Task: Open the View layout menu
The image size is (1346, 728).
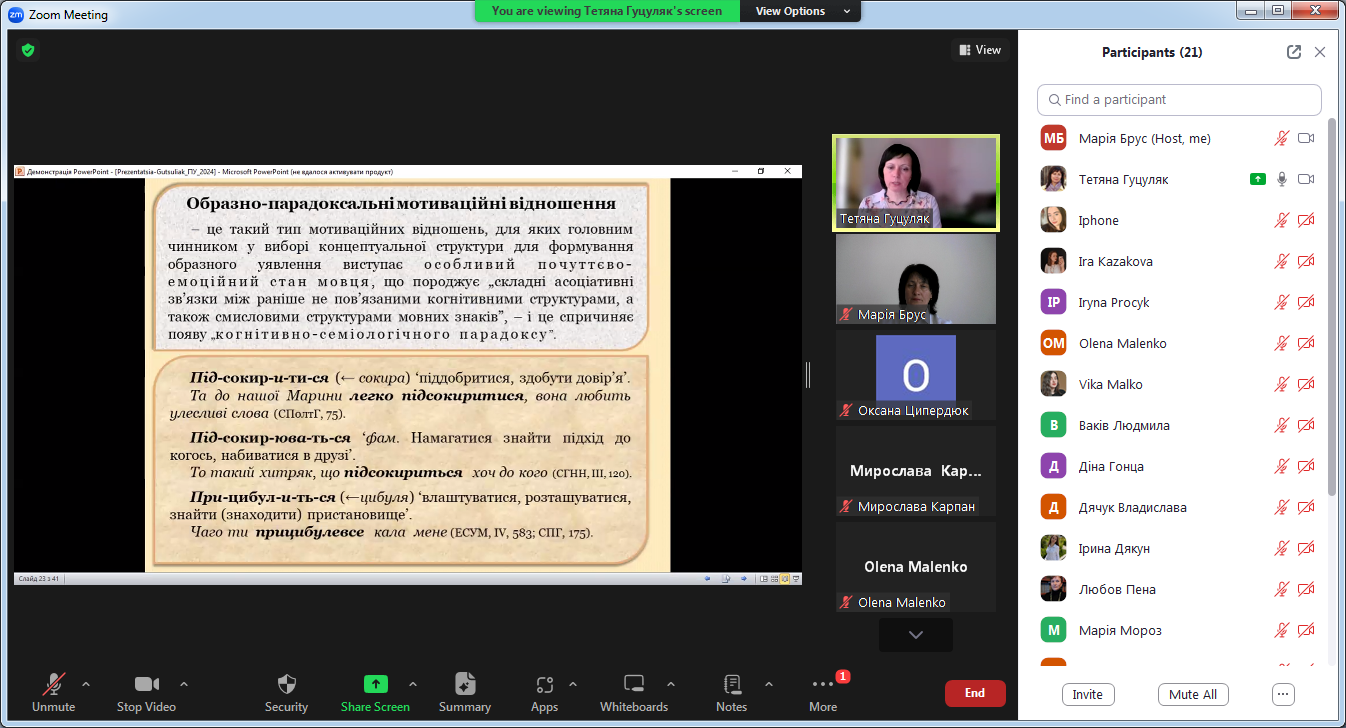Action: point(979,50)
